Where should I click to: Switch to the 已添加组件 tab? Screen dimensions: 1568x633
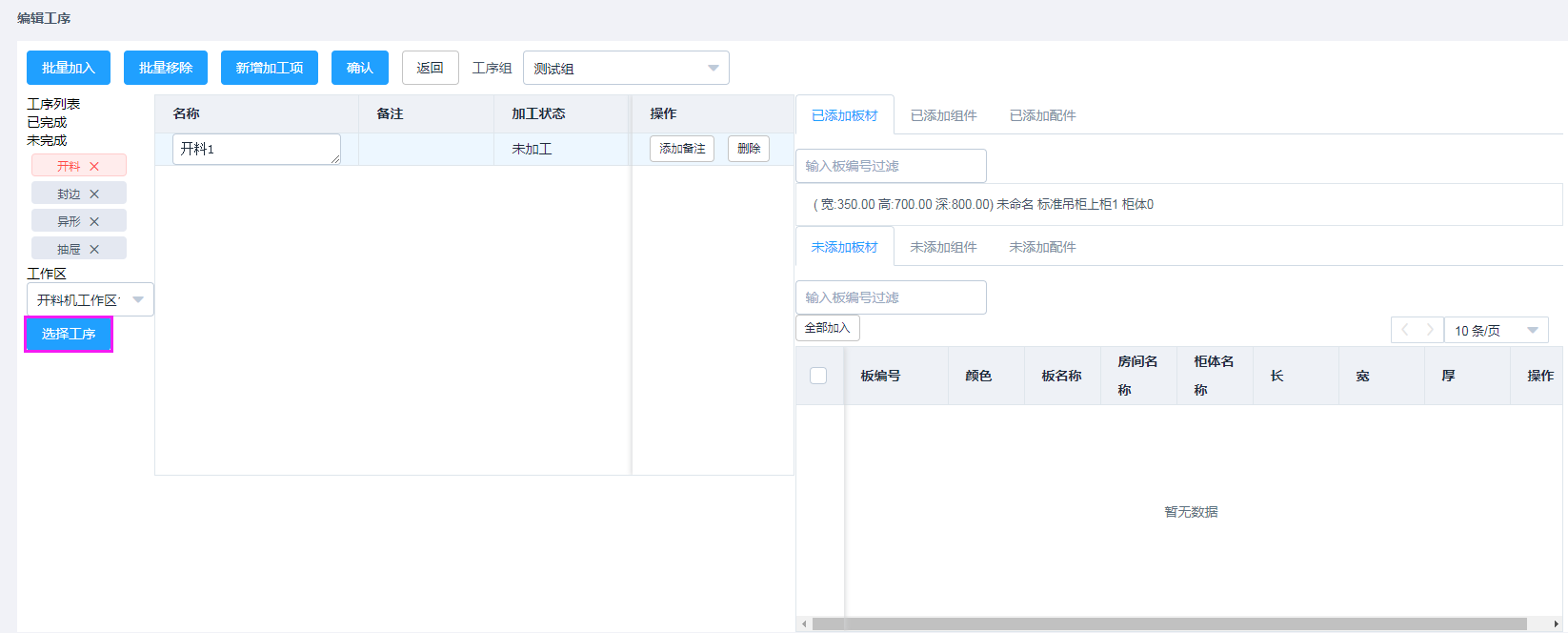click(x=943, y=115)
